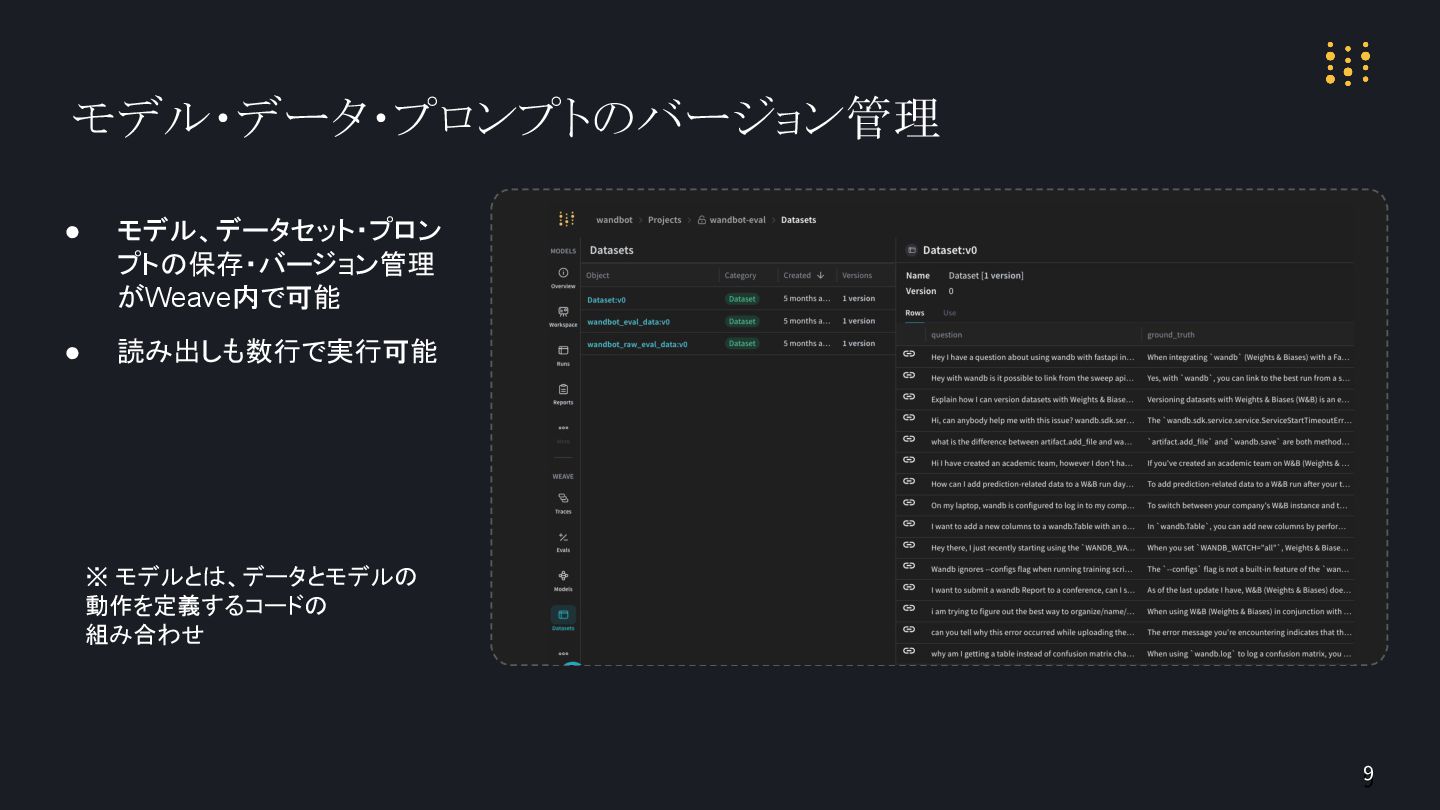
Task: Click the Projects breadcrumb
Action: [664, 220]
